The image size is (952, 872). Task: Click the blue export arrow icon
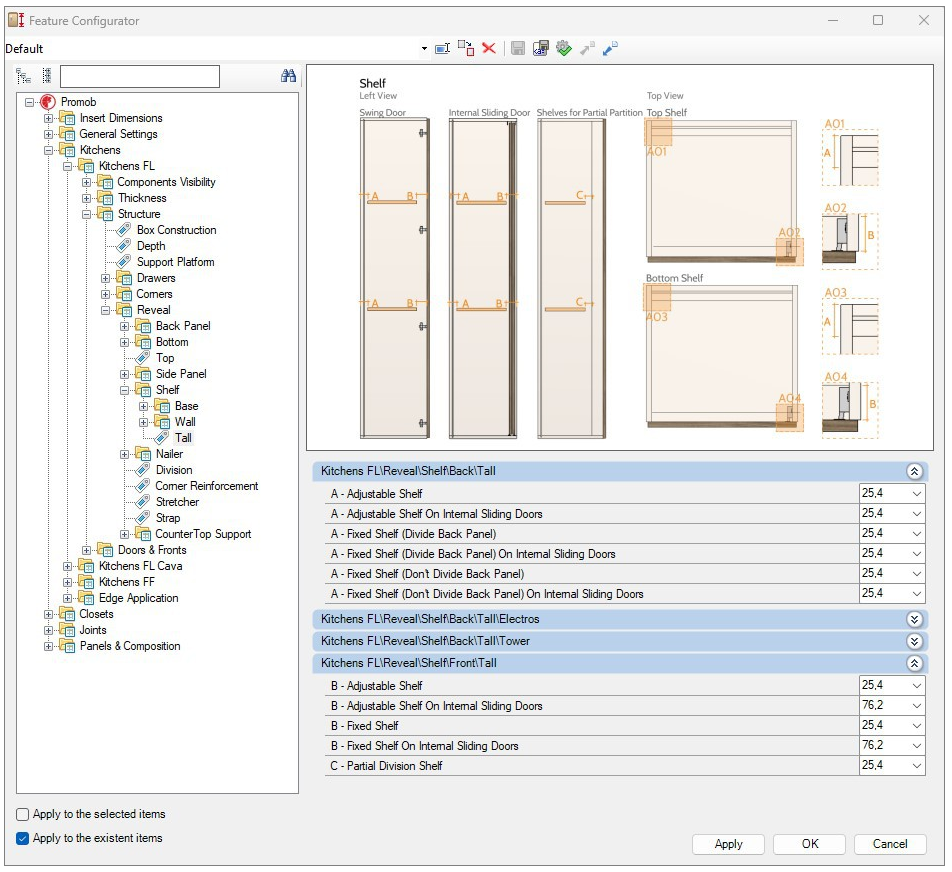coord(610,48)
